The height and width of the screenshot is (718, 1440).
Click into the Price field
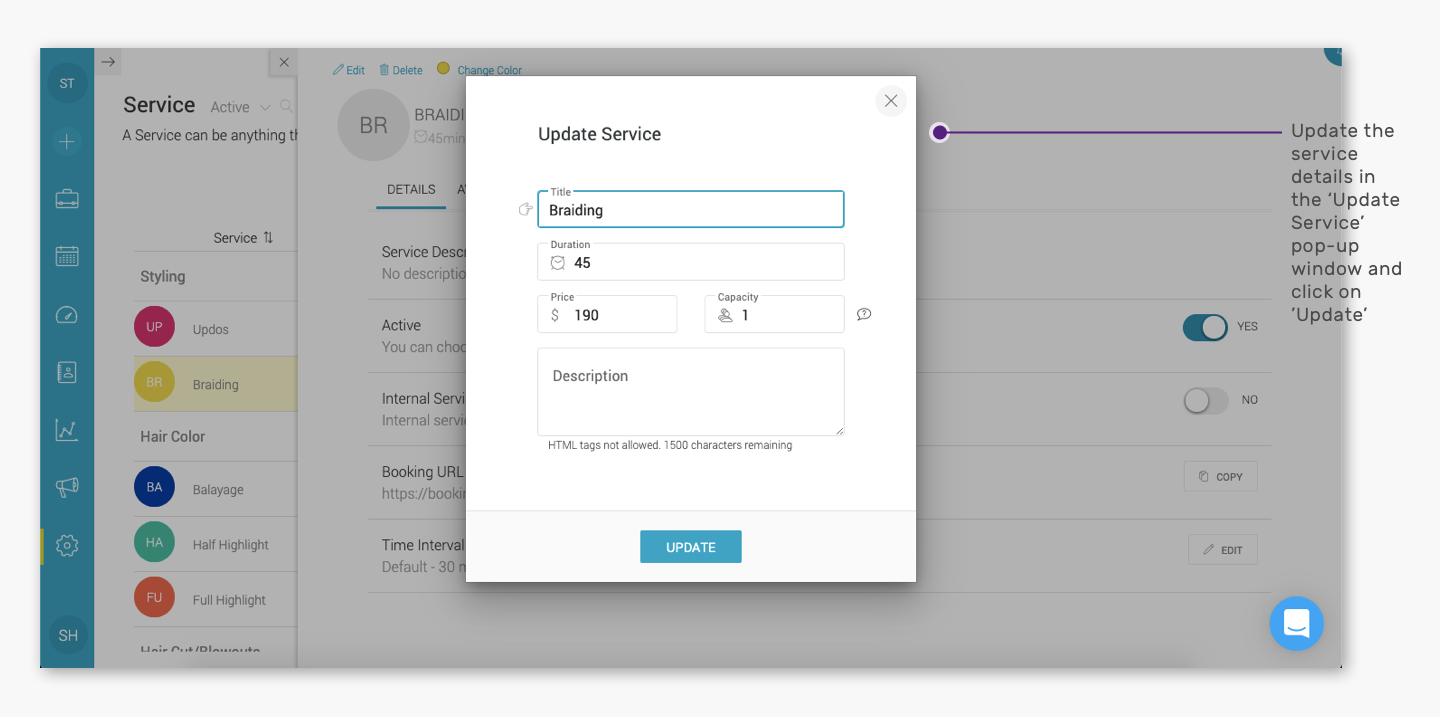[607, 315]
